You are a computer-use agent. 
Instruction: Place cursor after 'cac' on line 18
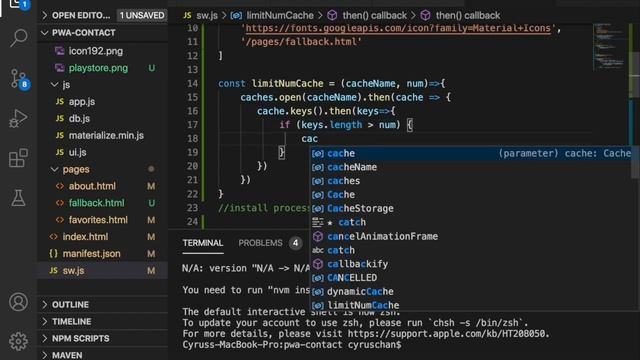pos(318,139)
